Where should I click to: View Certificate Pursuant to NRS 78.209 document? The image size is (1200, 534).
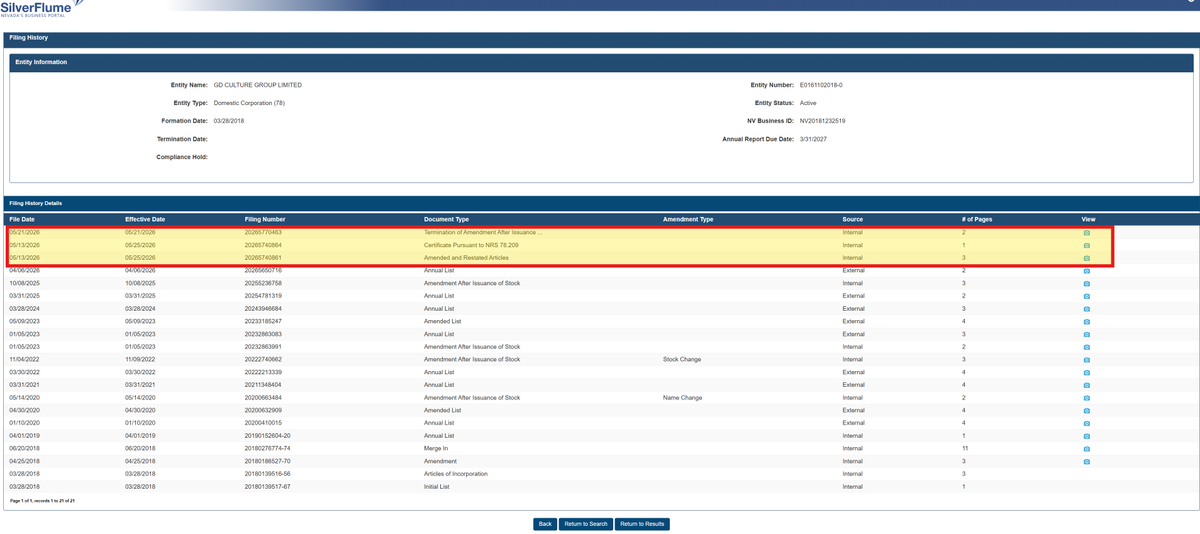click(1087, 245)
